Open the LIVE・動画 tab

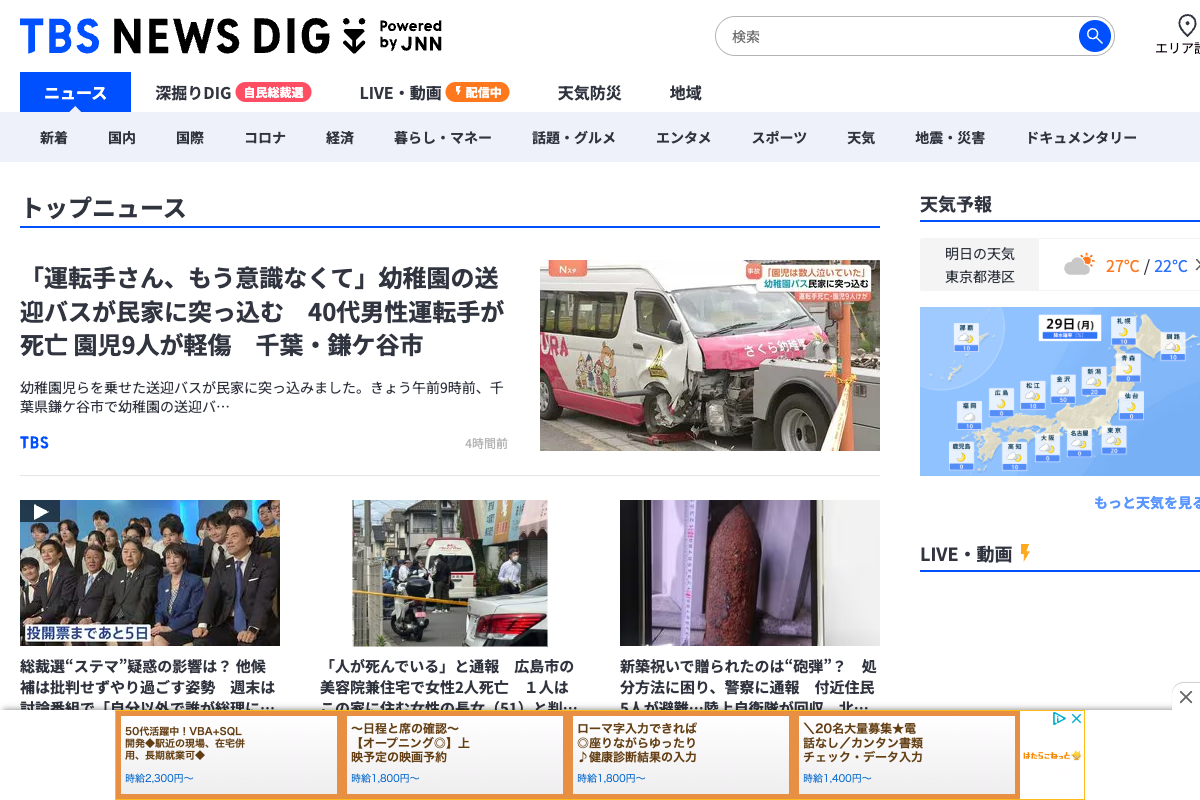(x=400, y=93)
